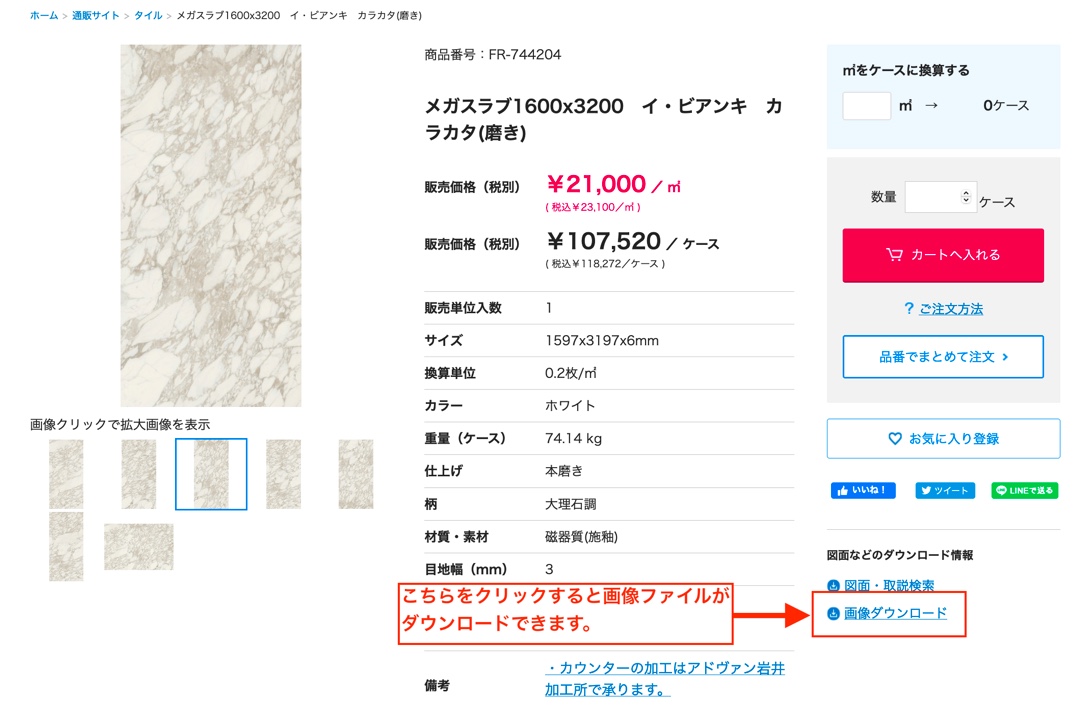Click the 画像ダウンロード download icon
Image resolution: width=1080 pixels, height=712 pixels.
834,614
